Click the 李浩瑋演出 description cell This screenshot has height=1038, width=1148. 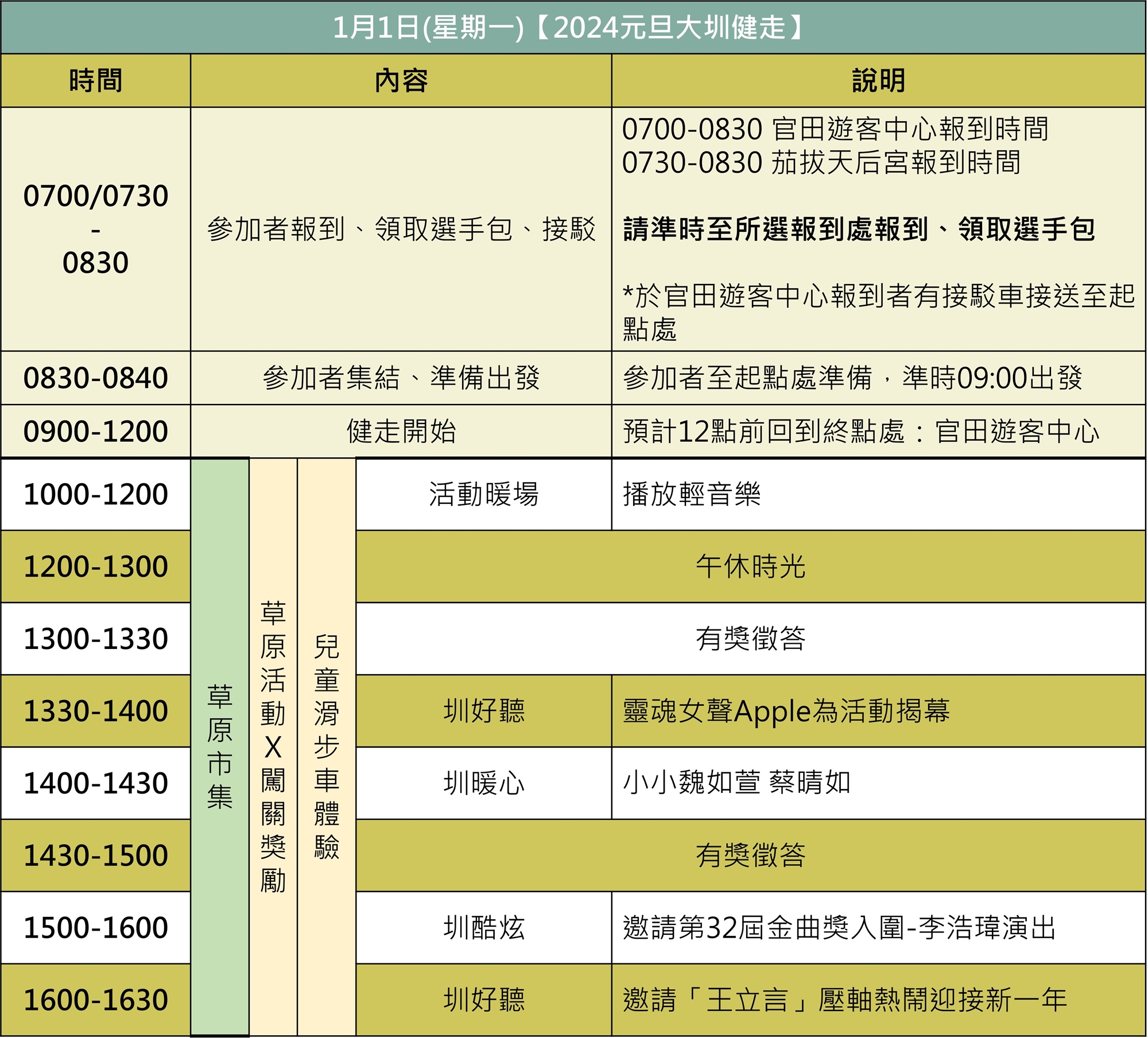pos(838,927)
